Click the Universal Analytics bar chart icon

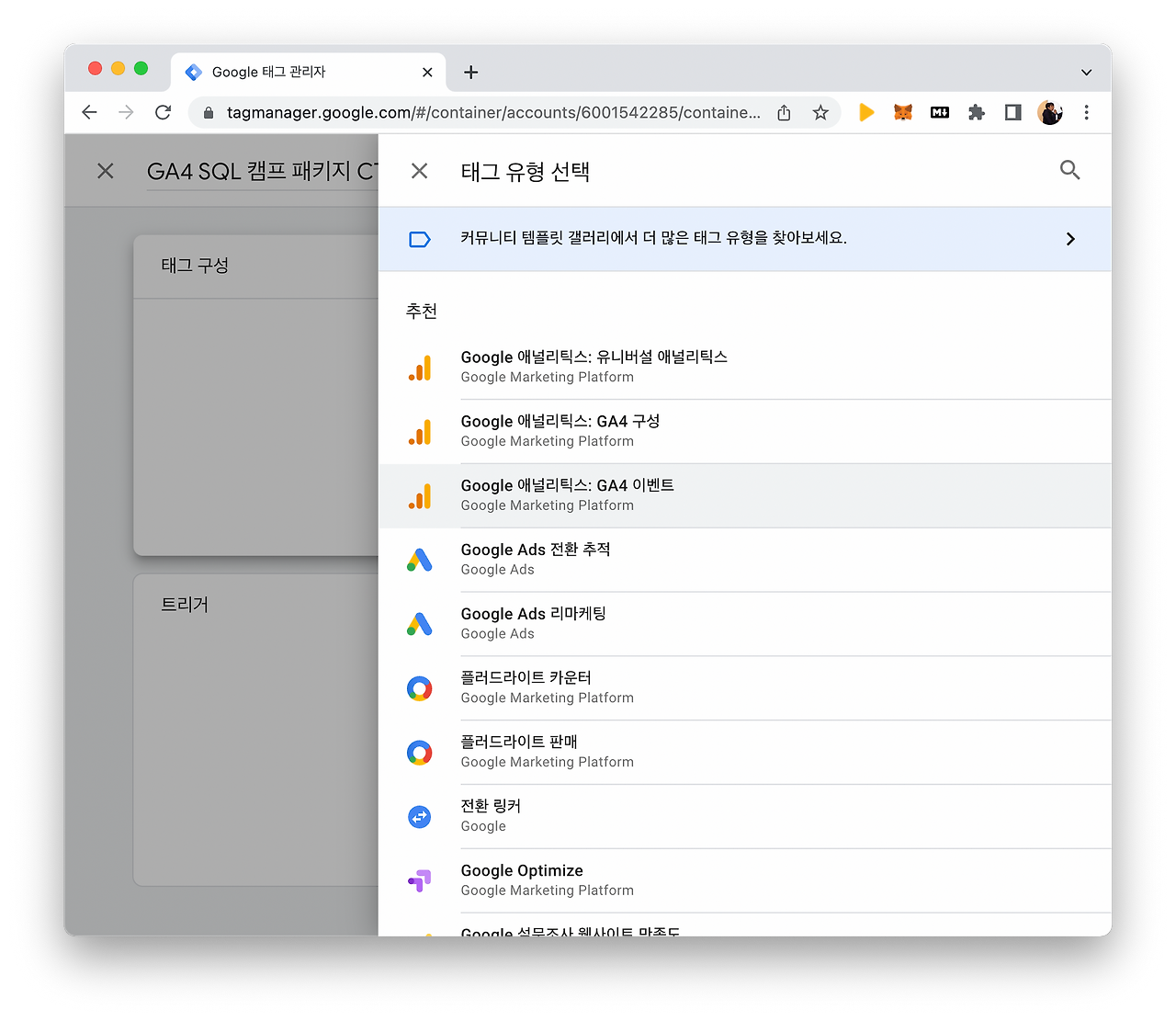coord(420,368)
